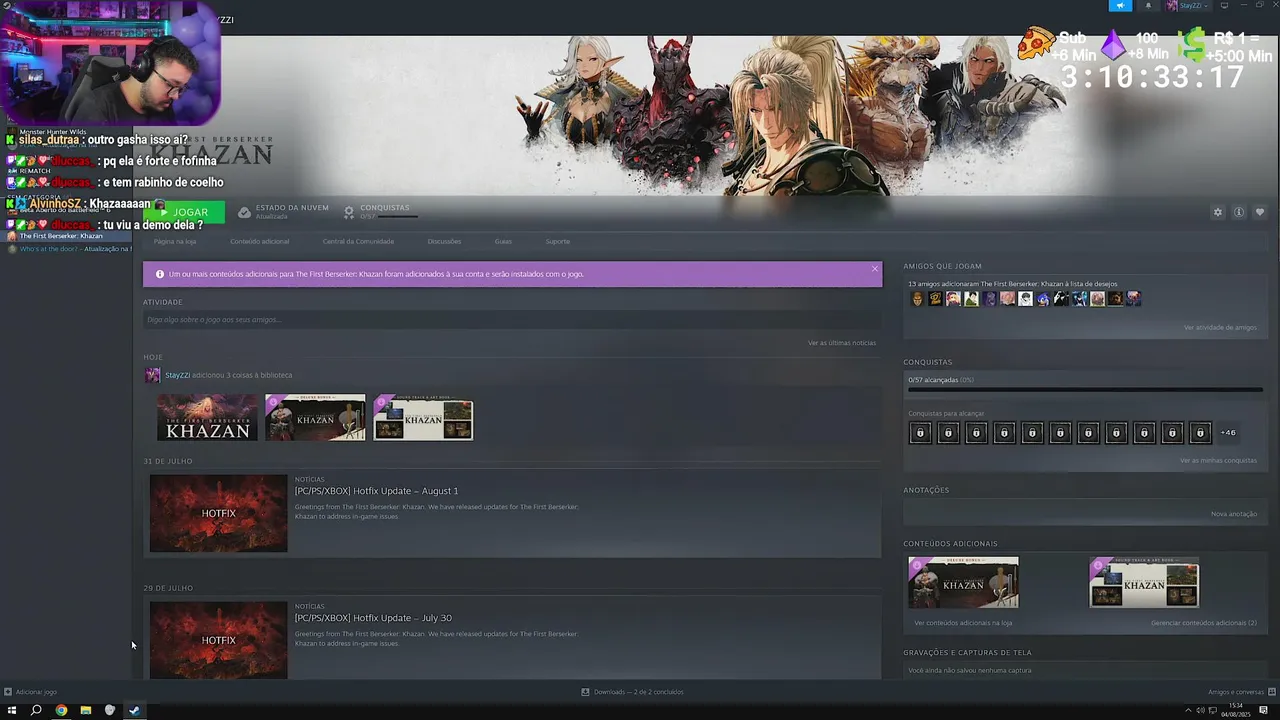Image resolution: width=1280 pixels, height=720 pixels.
Task: Create Nova anotação note
Action: click(1234, 514)
